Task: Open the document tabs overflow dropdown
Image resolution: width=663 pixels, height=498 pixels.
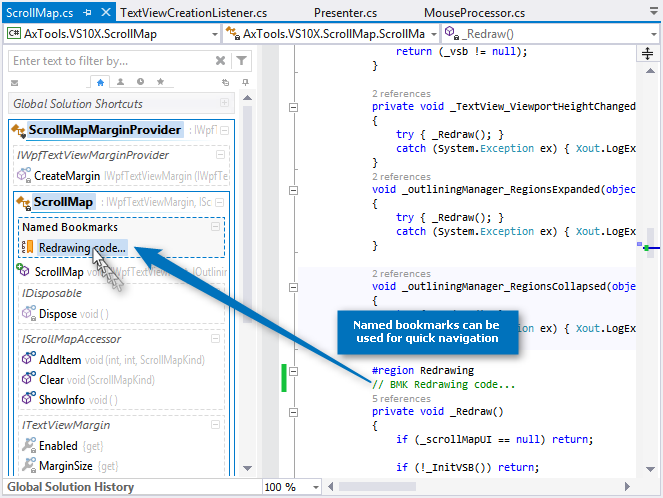Action: coord(654,11)
